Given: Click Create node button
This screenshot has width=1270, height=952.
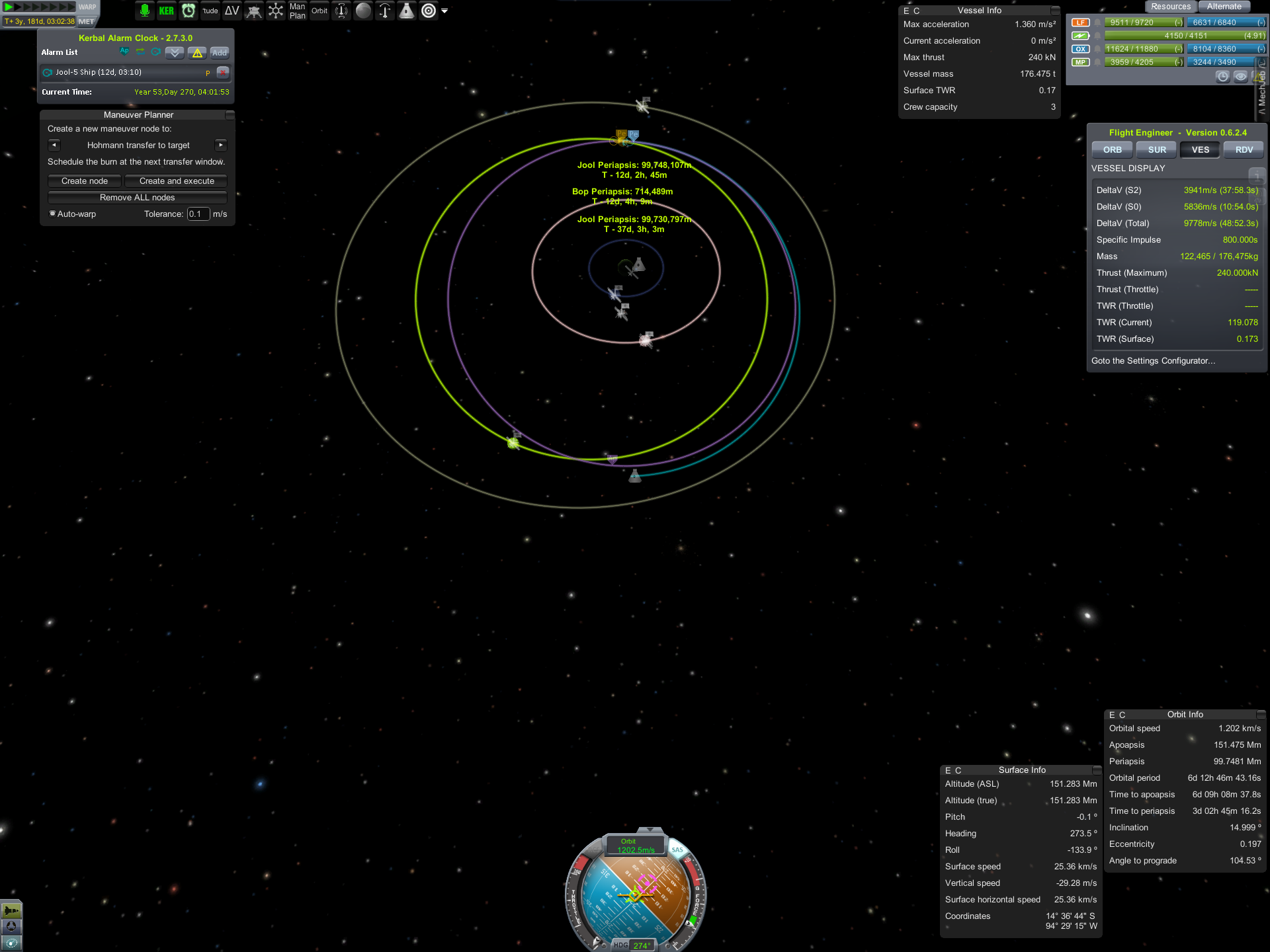Looking at the screenshot, I should click(x=85, y=180).
